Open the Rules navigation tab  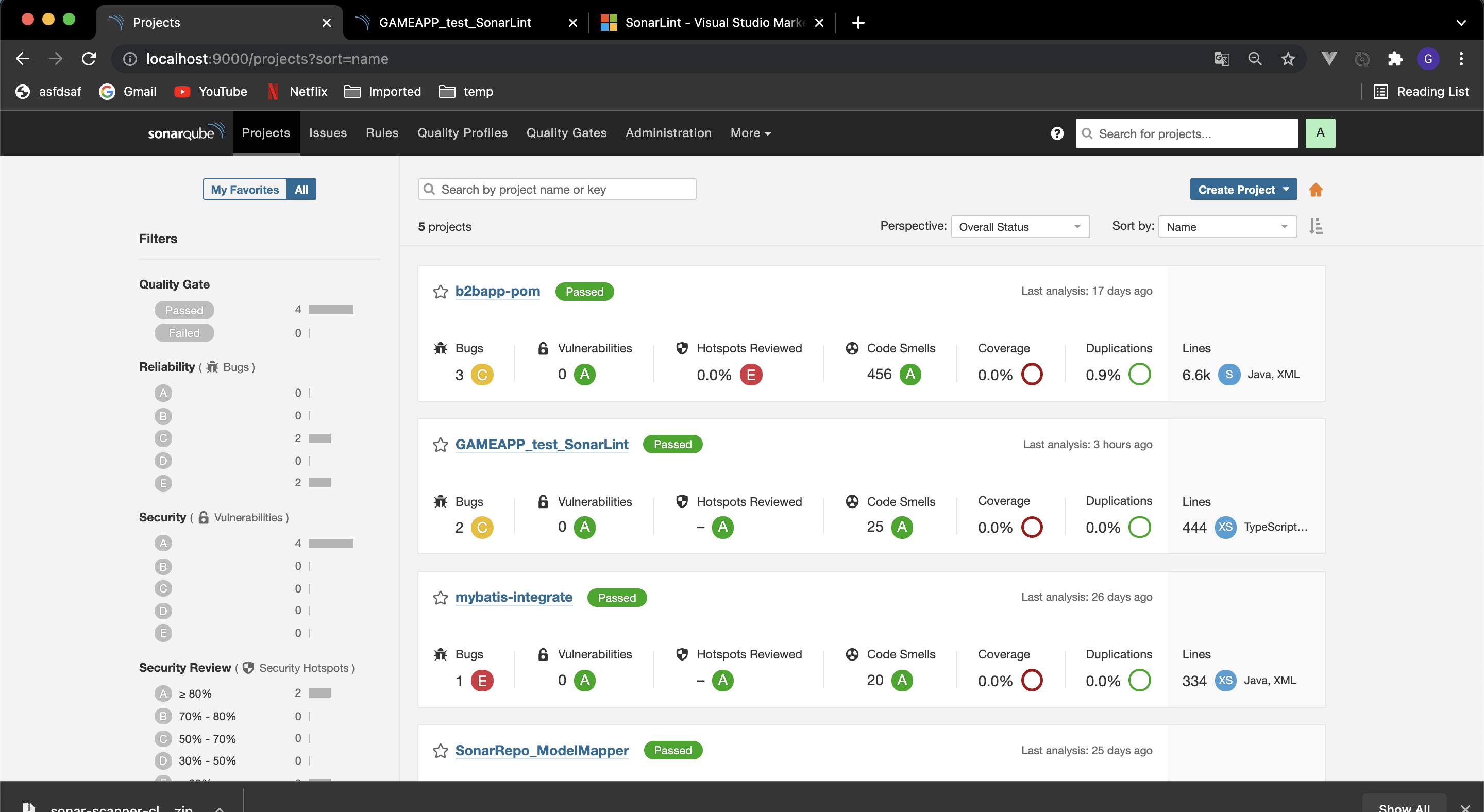pyautogui.click(x=382, y=133)
